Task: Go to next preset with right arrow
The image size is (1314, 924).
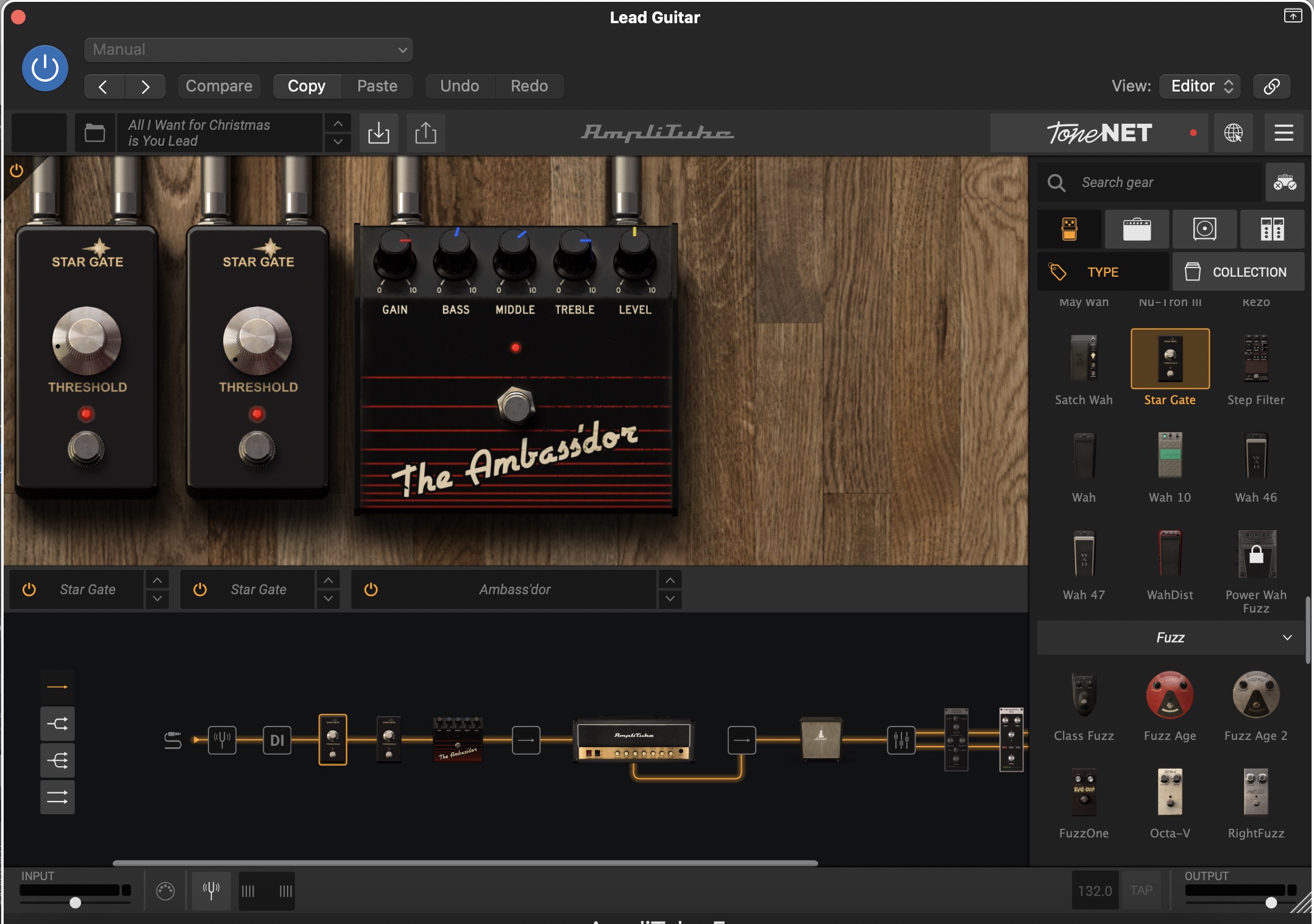Action: click(x=145, y=87)
